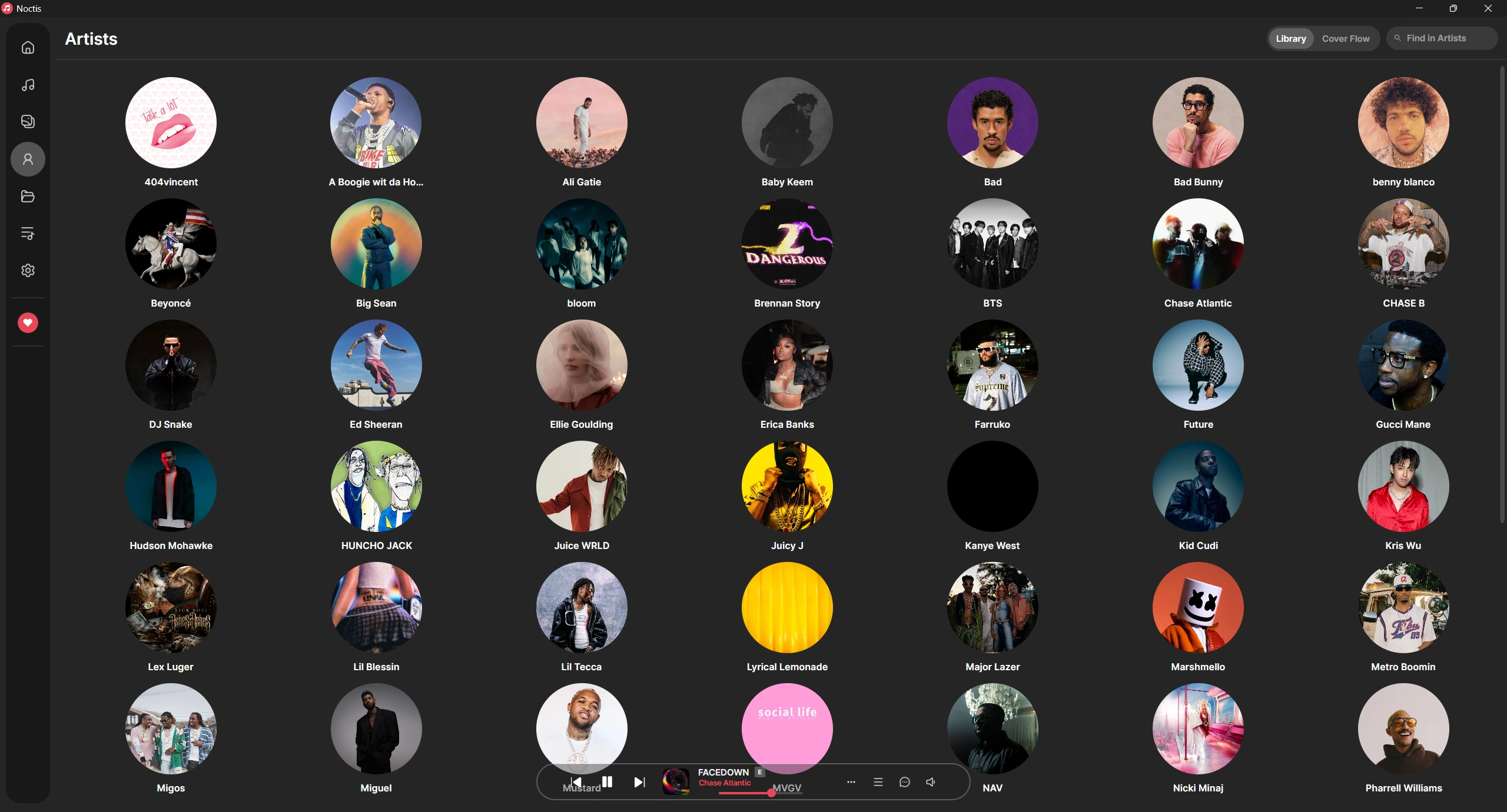
Task: Click the 'Kris Wu' artist name
Action: point(1403,545)
